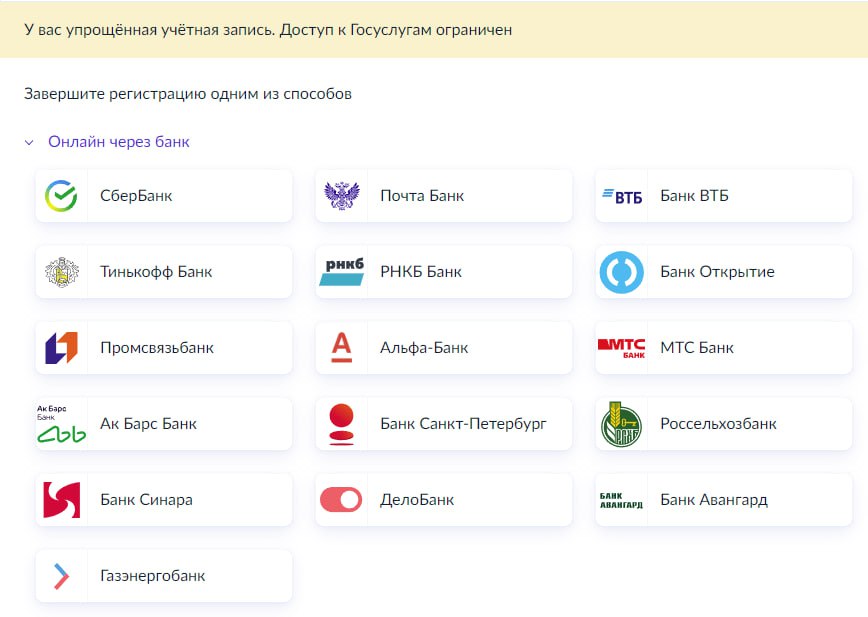Viewport: 868px width, 617px height.
Task: Click the Ak Bars Bank green logo
Action: [61, 424]
